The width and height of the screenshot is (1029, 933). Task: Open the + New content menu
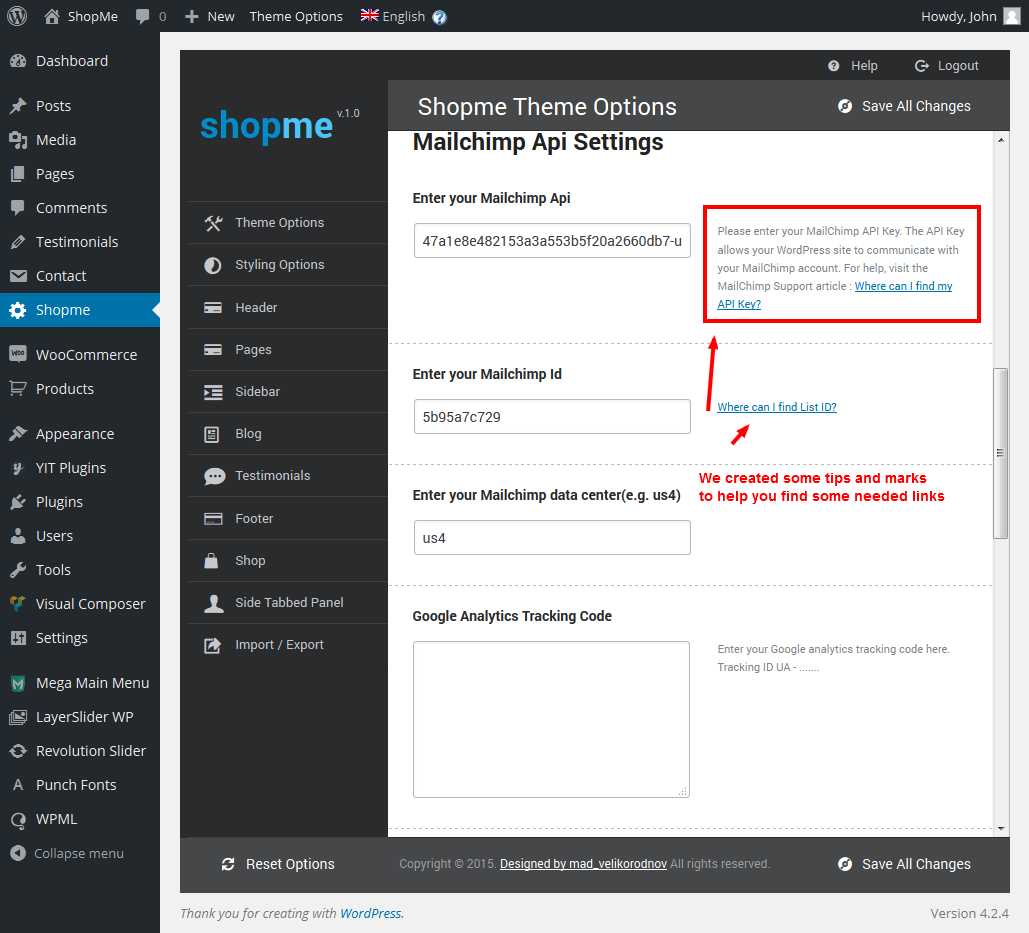coord(209,16)
